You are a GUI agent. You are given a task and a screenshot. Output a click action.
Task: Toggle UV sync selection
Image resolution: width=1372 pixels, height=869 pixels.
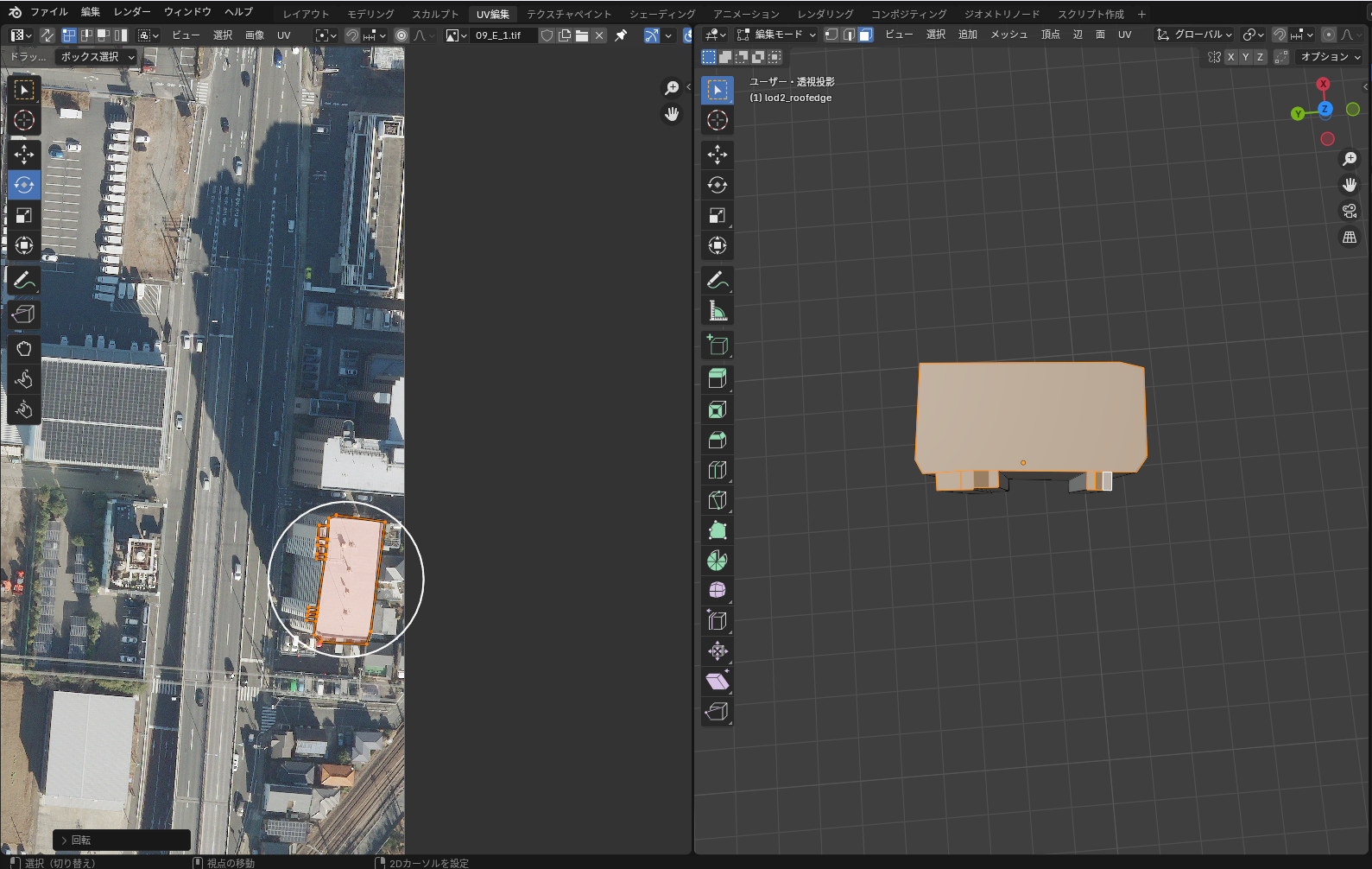coord(47,35)
